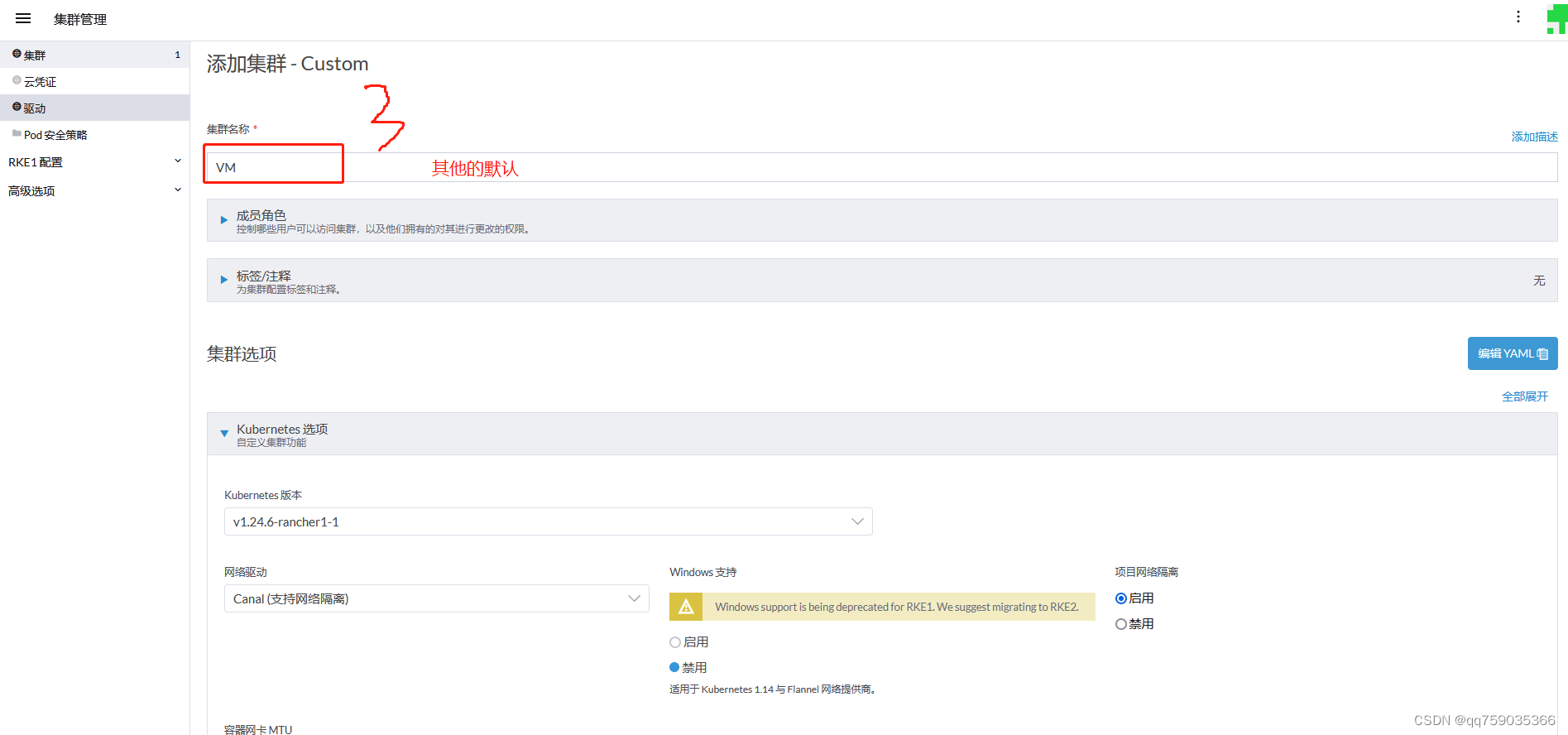Open the 网络驱动 Canal dropdown

(436, 598)
